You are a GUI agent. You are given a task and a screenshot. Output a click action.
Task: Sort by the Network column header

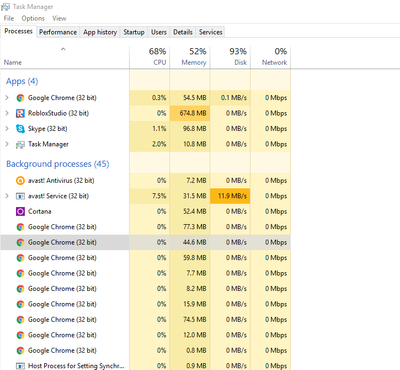(271, 57)
